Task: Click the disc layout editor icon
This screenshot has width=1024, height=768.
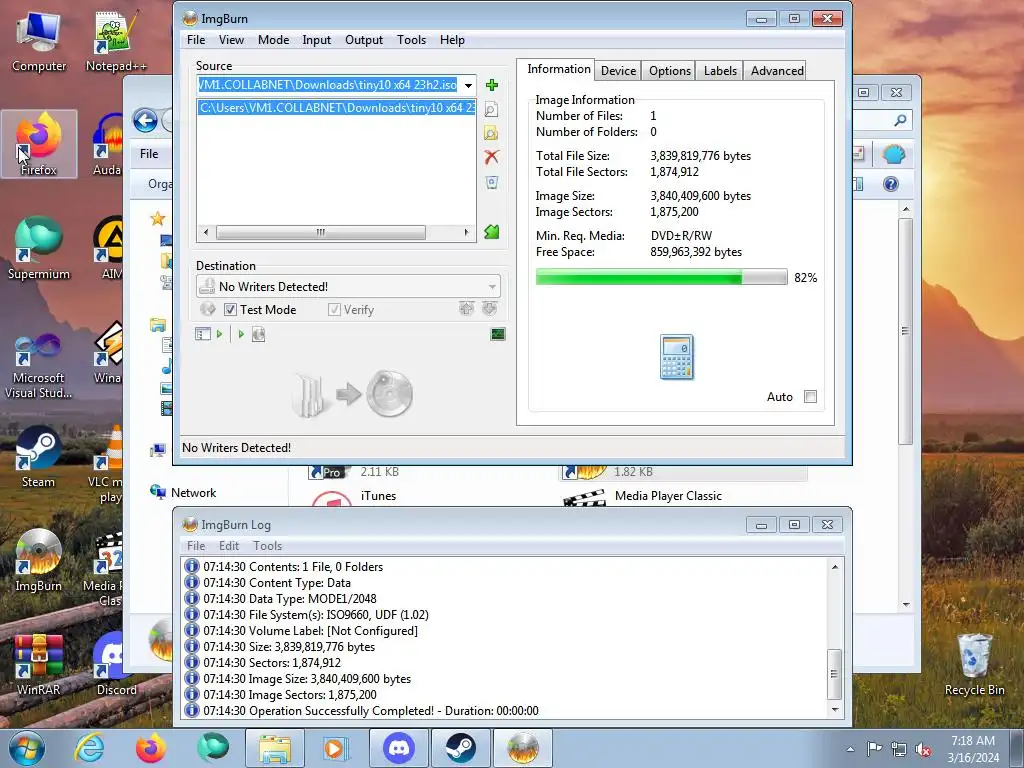Action: (202, 334)
